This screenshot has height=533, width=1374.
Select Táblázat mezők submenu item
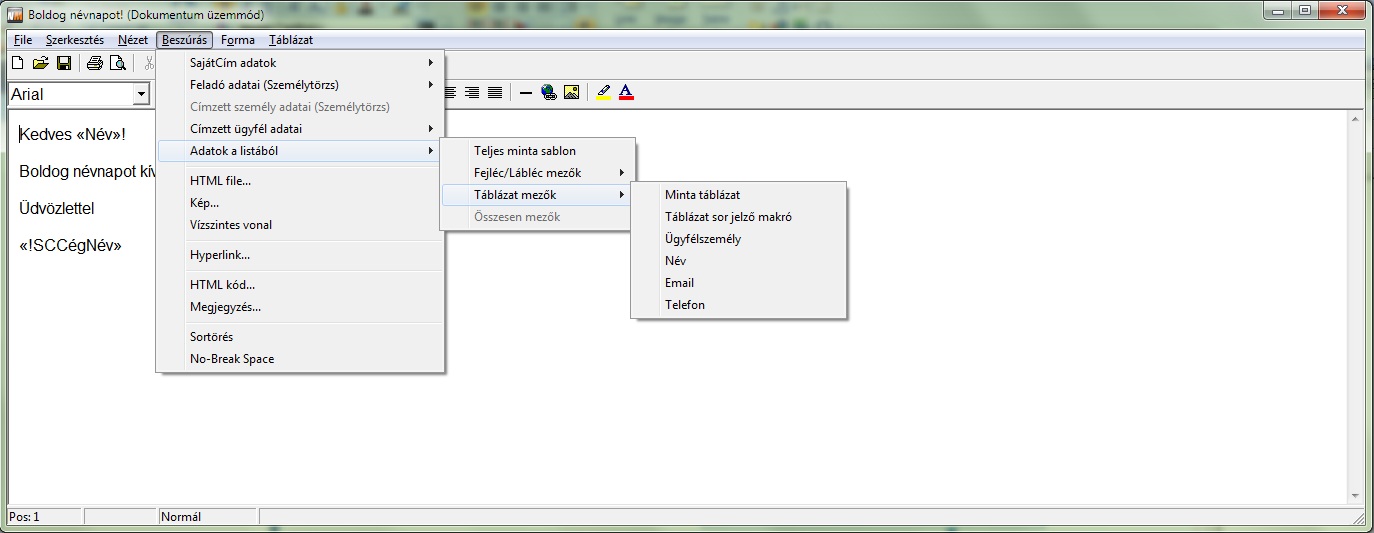click(538, 195)
